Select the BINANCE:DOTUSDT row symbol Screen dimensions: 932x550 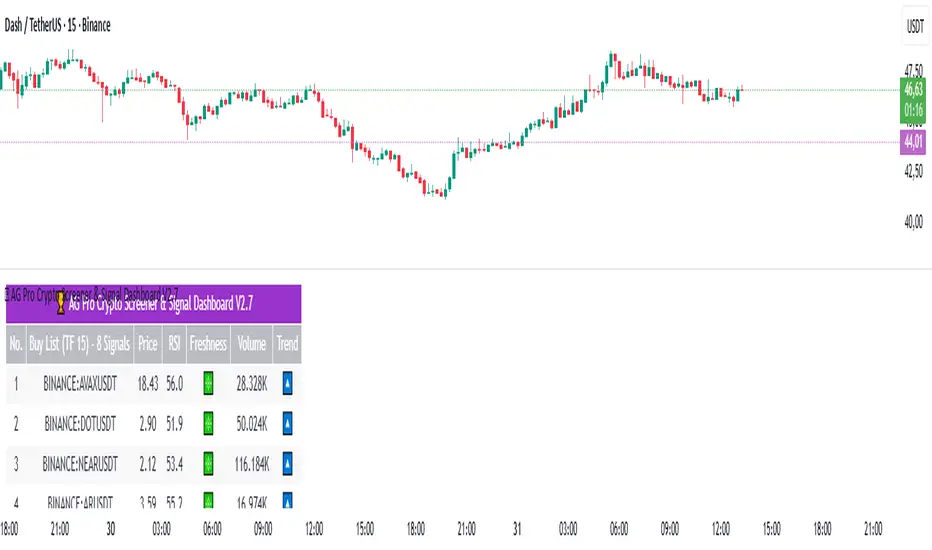[x=80, y=423]
